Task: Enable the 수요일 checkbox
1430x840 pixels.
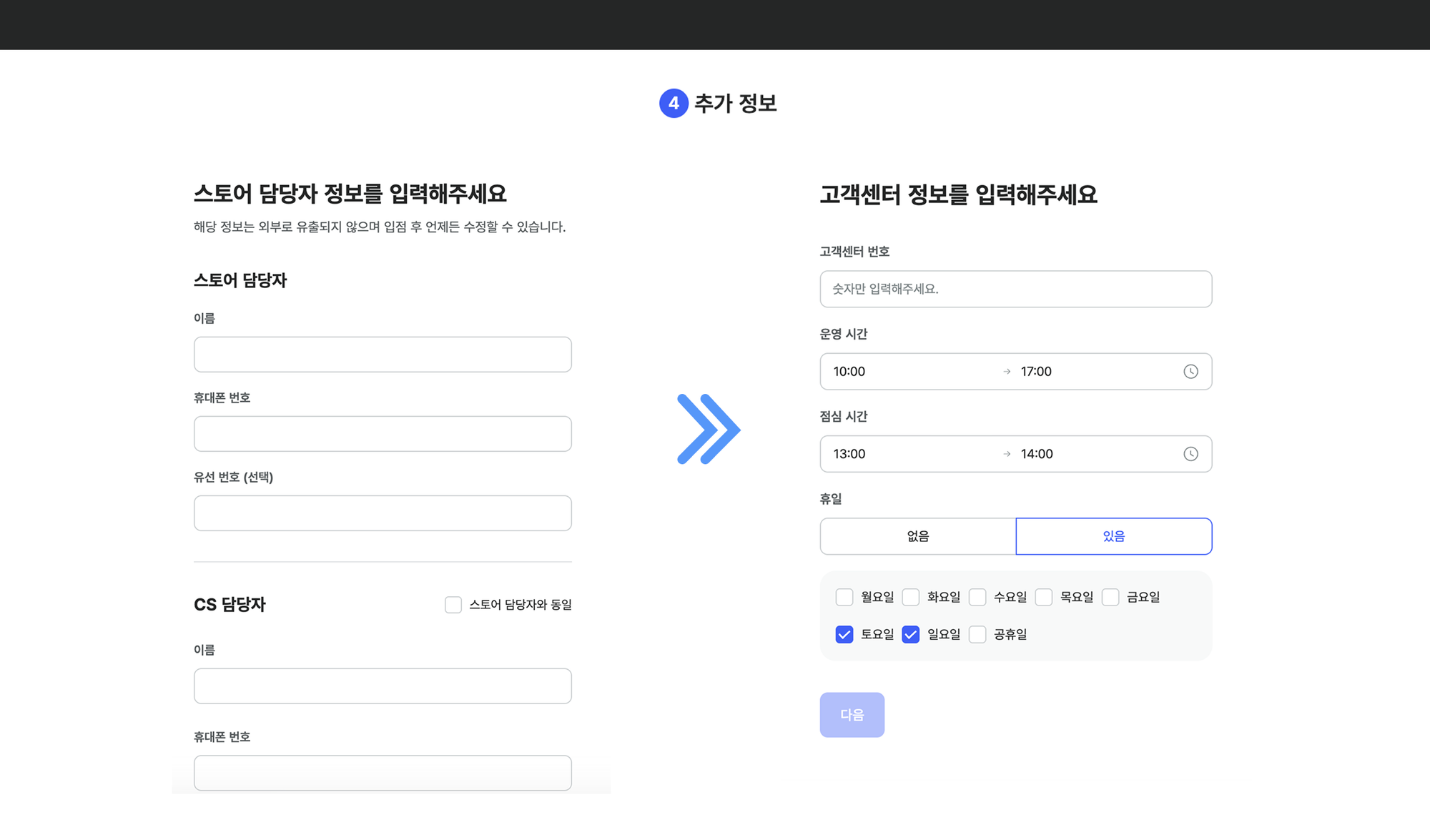Action: tap(977, 596)
